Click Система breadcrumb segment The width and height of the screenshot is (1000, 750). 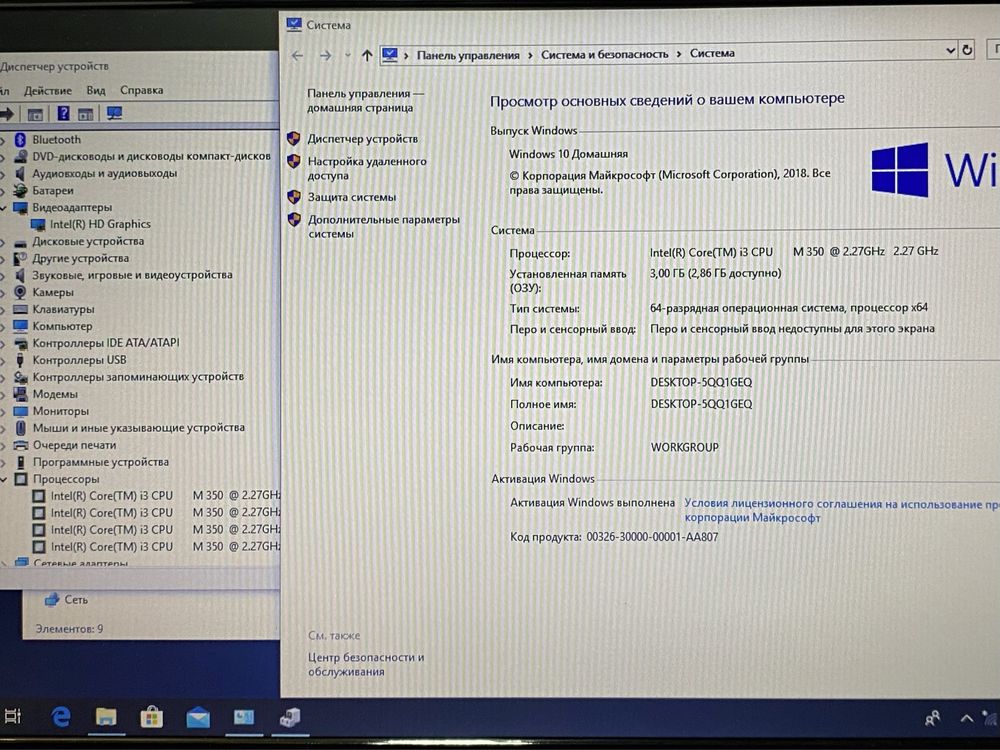pyautogui.click(x=712, y=54)
